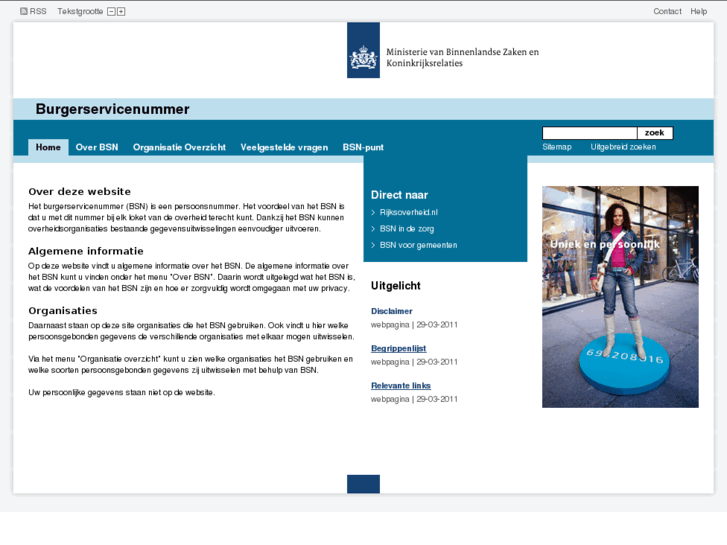The width and height of the screenshot is (727, 545).
Task: Go to BSN voor gemeenten link
Action: 418,245
